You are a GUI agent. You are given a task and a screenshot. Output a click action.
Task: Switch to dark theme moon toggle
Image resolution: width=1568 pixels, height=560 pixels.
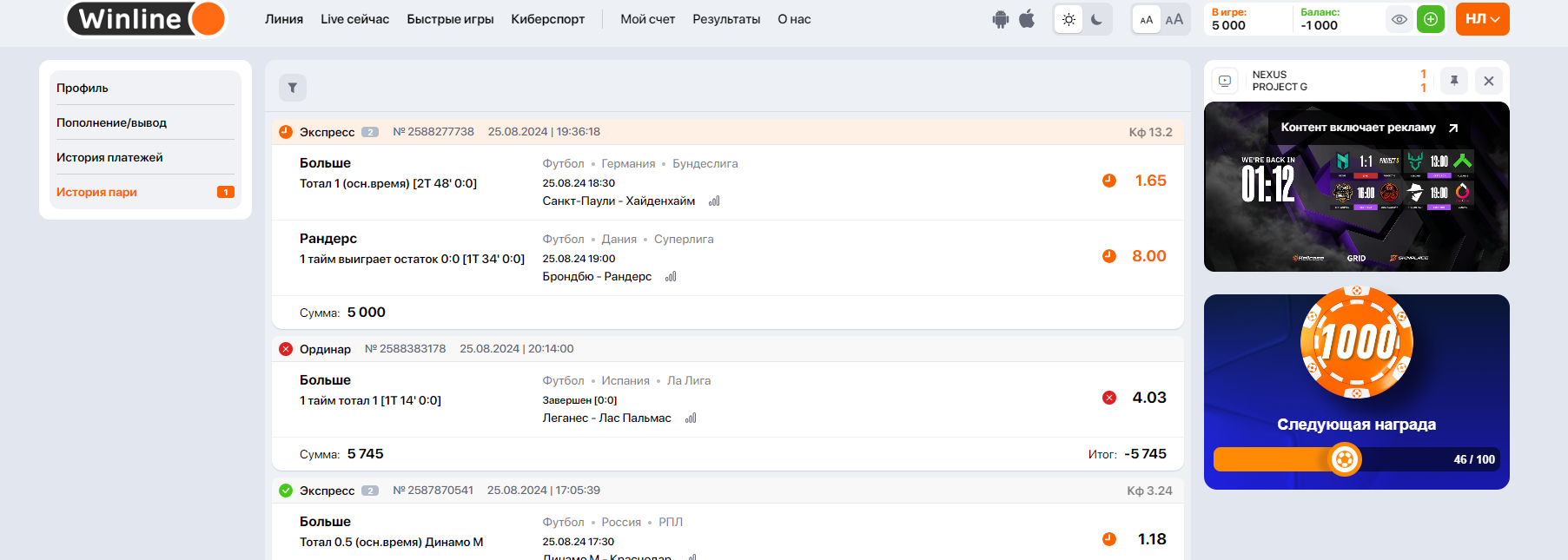tap(1097, 19)
